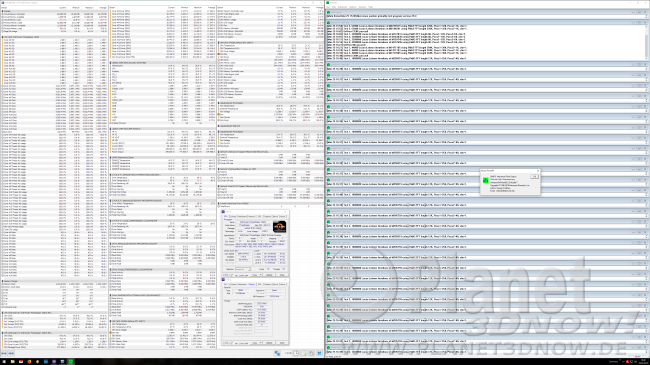The image size is (650, 365).
Task: Click HWiNFO network remote monitoring icon
Action: pos(277,353)
